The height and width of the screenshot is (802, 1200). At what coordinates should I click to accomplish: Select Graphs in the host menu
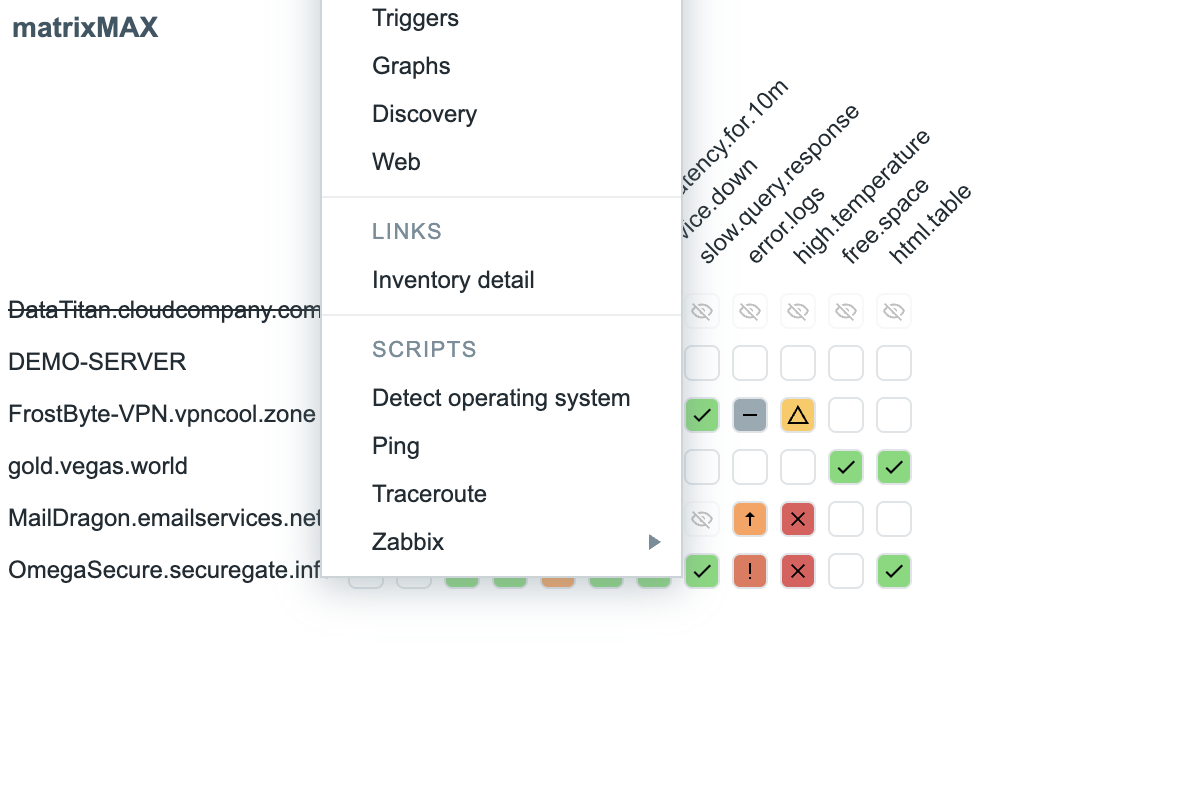(x=411, y=66)
